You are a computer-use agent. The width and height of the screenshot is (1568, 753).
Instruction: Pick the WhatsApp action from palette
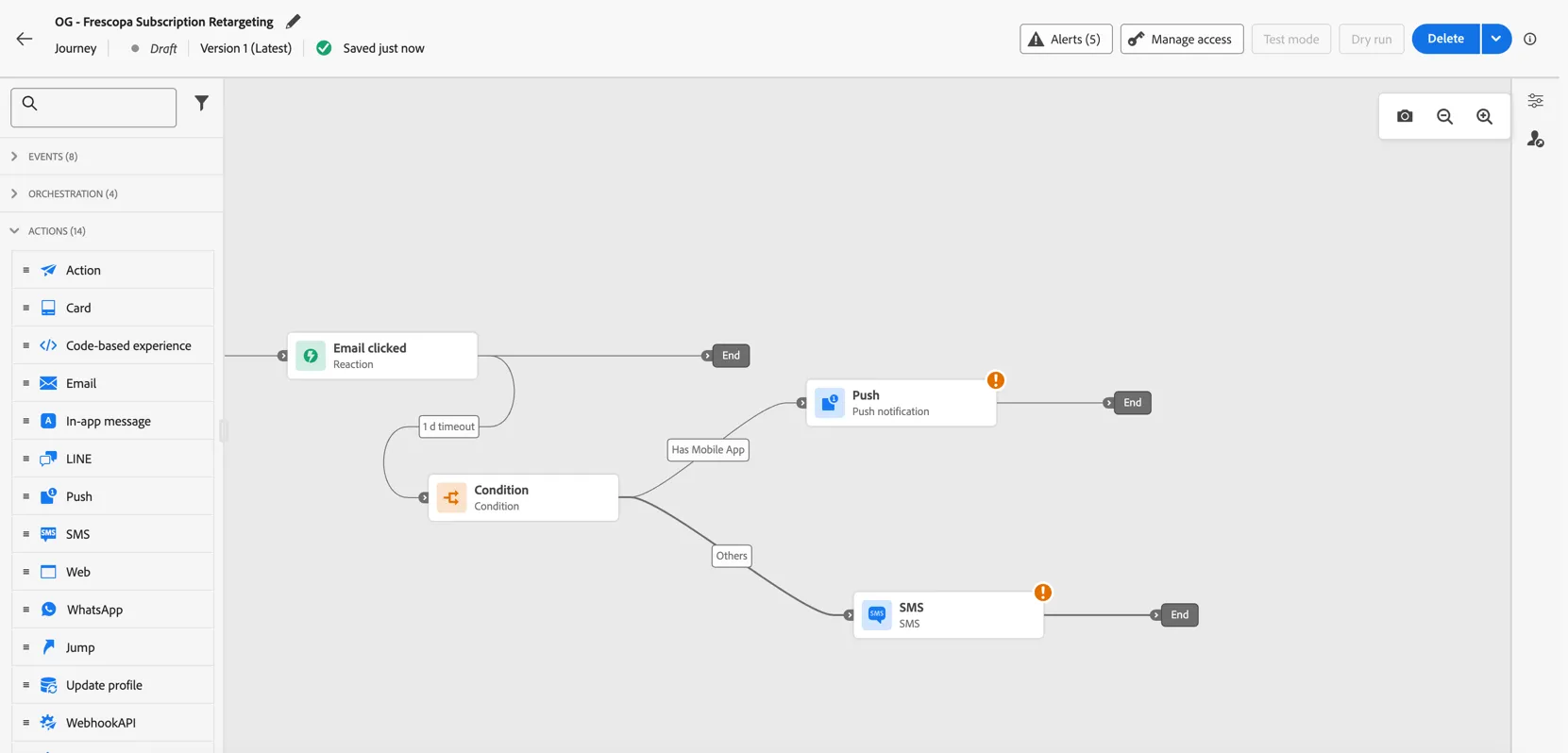click(x=113, y=610)
